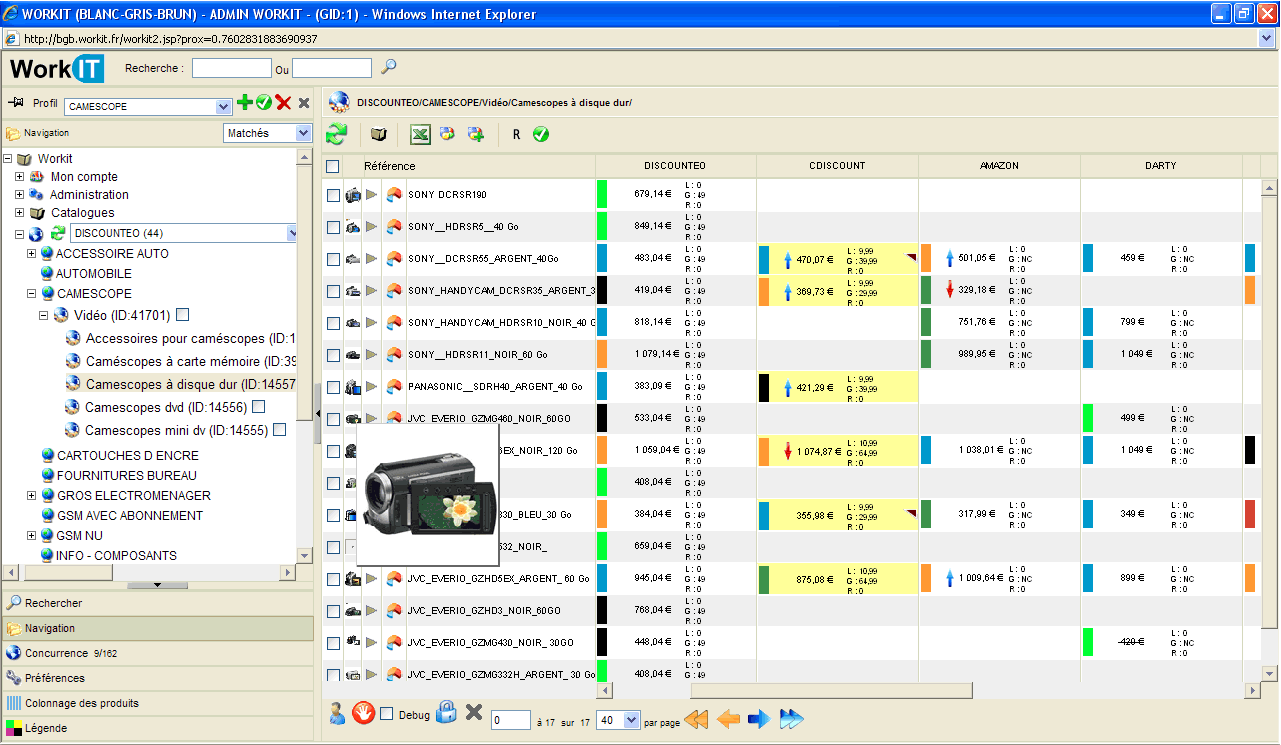Click play triangle on SONY DCRSR190 row
Screen dimensions: 1281x745
tap(372, 194)
